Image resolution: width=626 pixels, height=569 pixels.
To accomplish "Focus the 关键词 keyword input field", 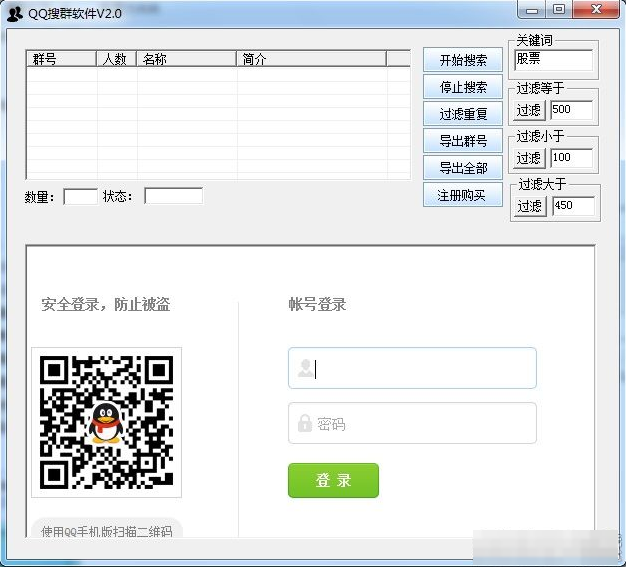I will [553, 60].
